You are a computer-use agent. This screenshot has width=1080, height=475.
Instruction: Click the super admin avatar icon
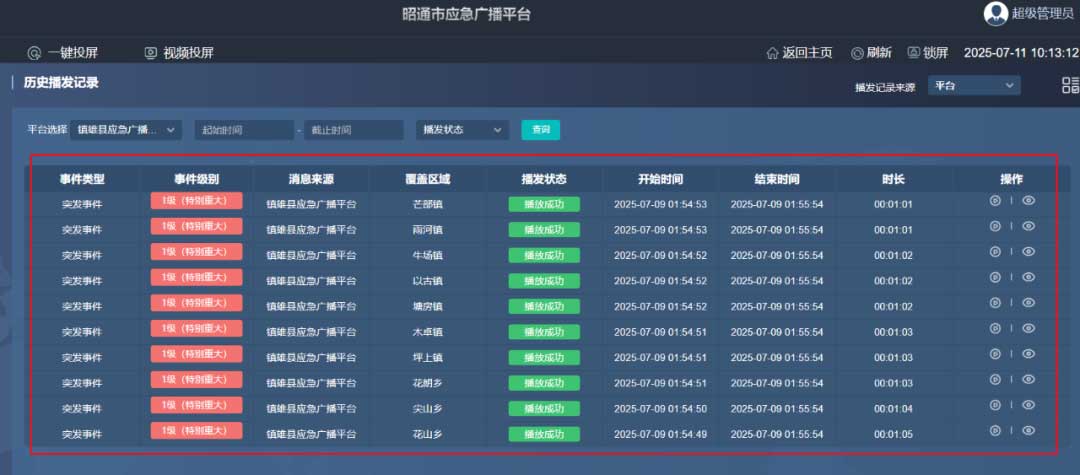point(995,13)
